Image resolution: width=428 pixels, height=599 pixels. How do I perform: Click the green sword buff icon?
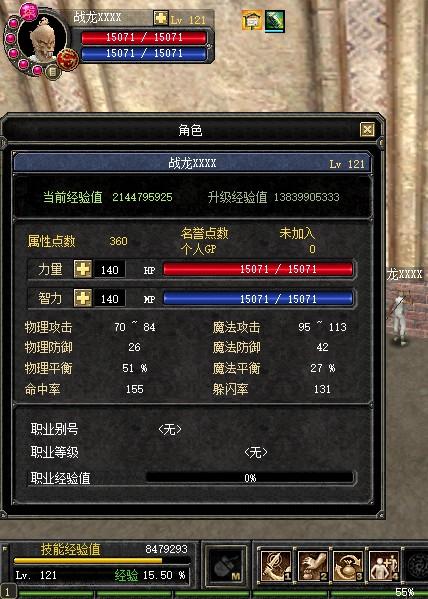click(x=275, y=21)
